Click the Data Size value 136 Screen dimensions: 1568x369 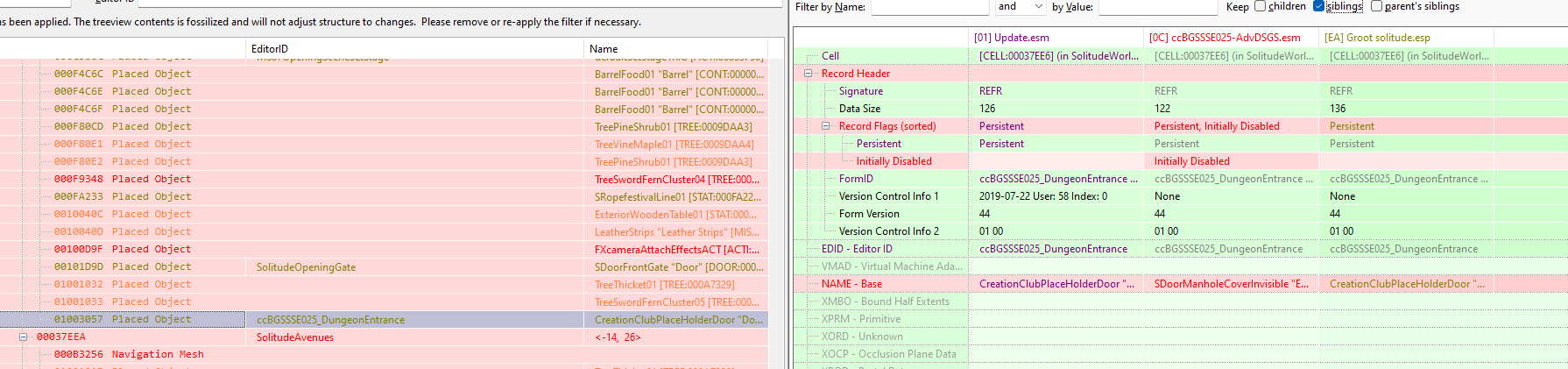(x=1338, y=109)
